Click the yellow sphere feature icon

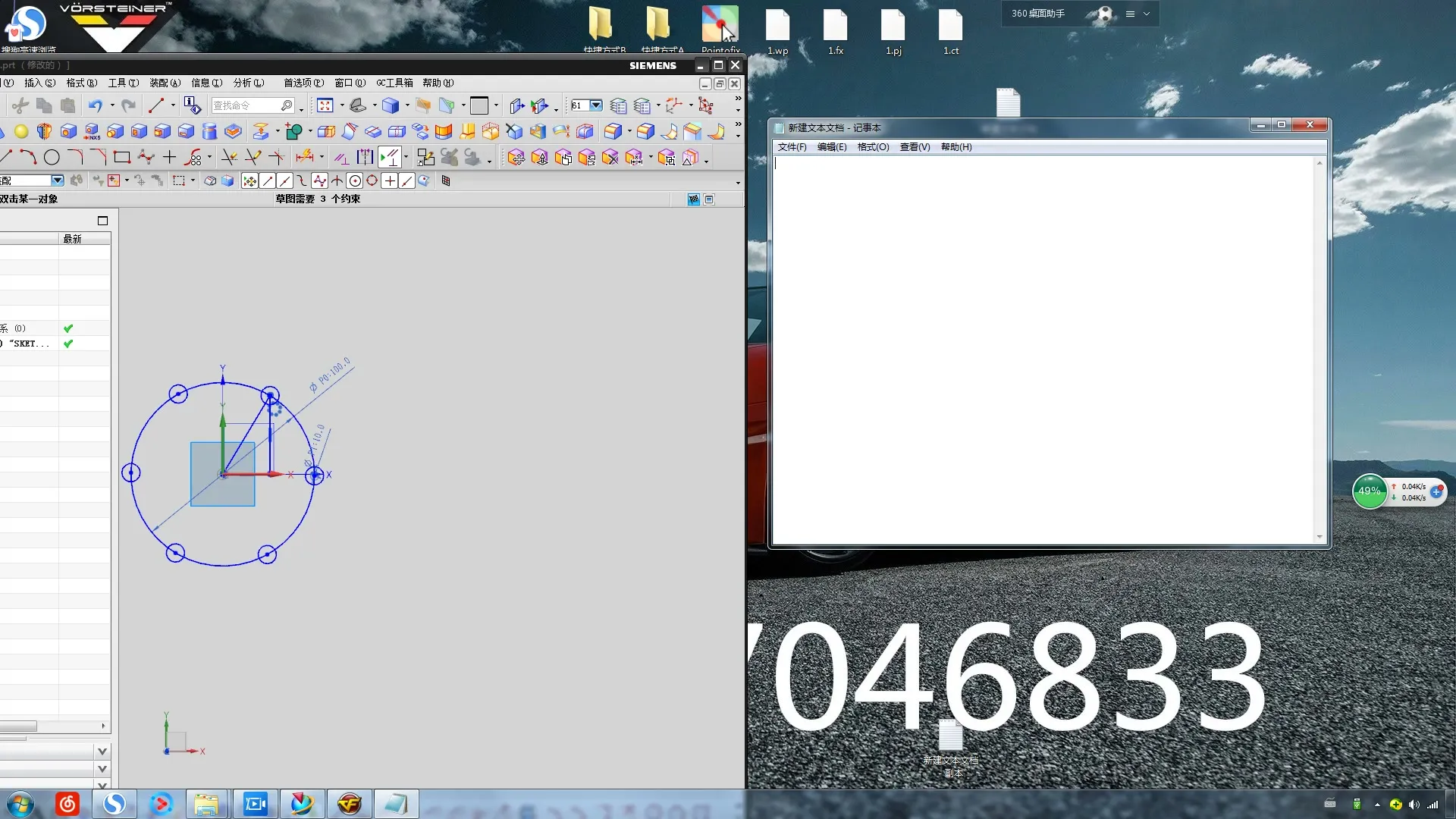pos(21,132)
